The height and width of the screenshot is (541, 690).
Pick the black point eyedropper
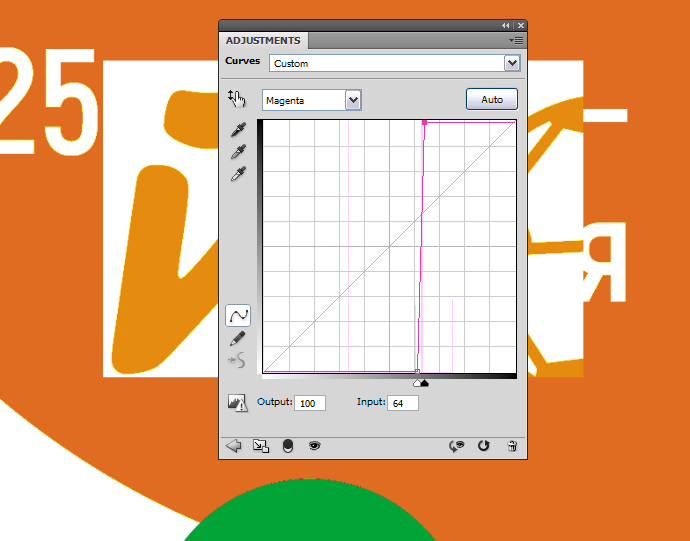238,130
